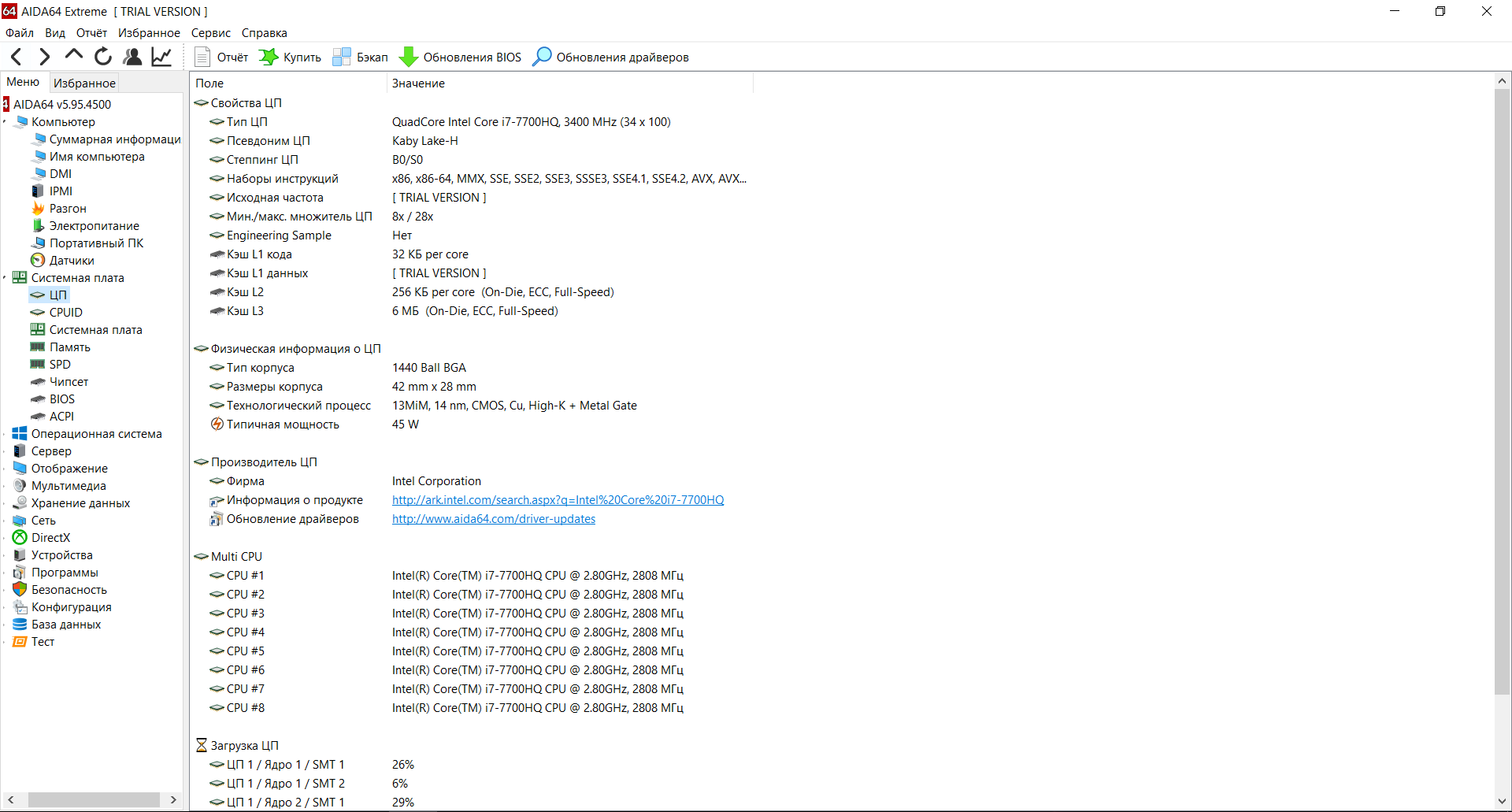
Task: Open the Программы icon in the tree
Action: click(x=20, y=573)
